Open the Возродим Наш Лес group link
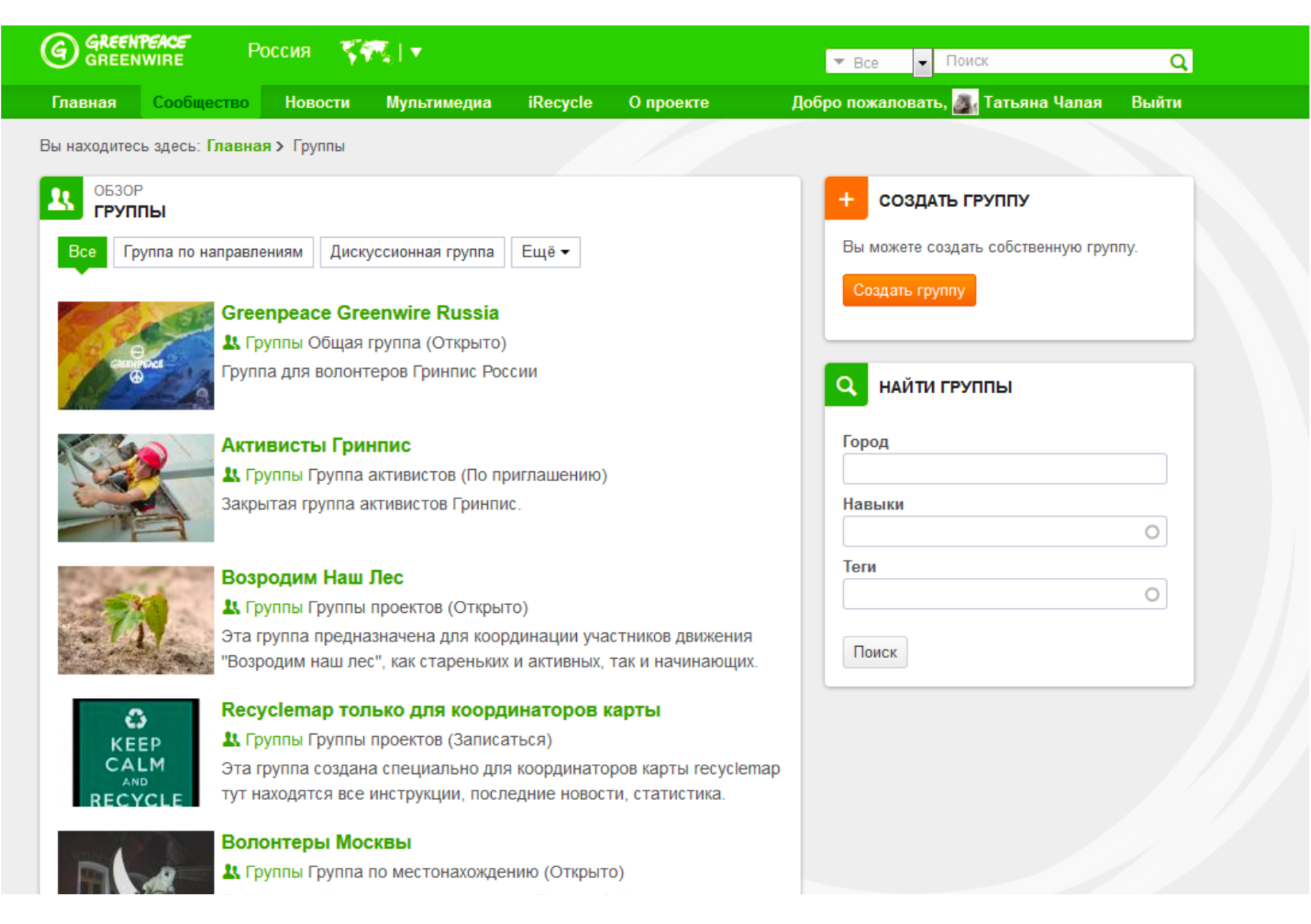This screenshot has height=924, width=1311. point(312,577)
